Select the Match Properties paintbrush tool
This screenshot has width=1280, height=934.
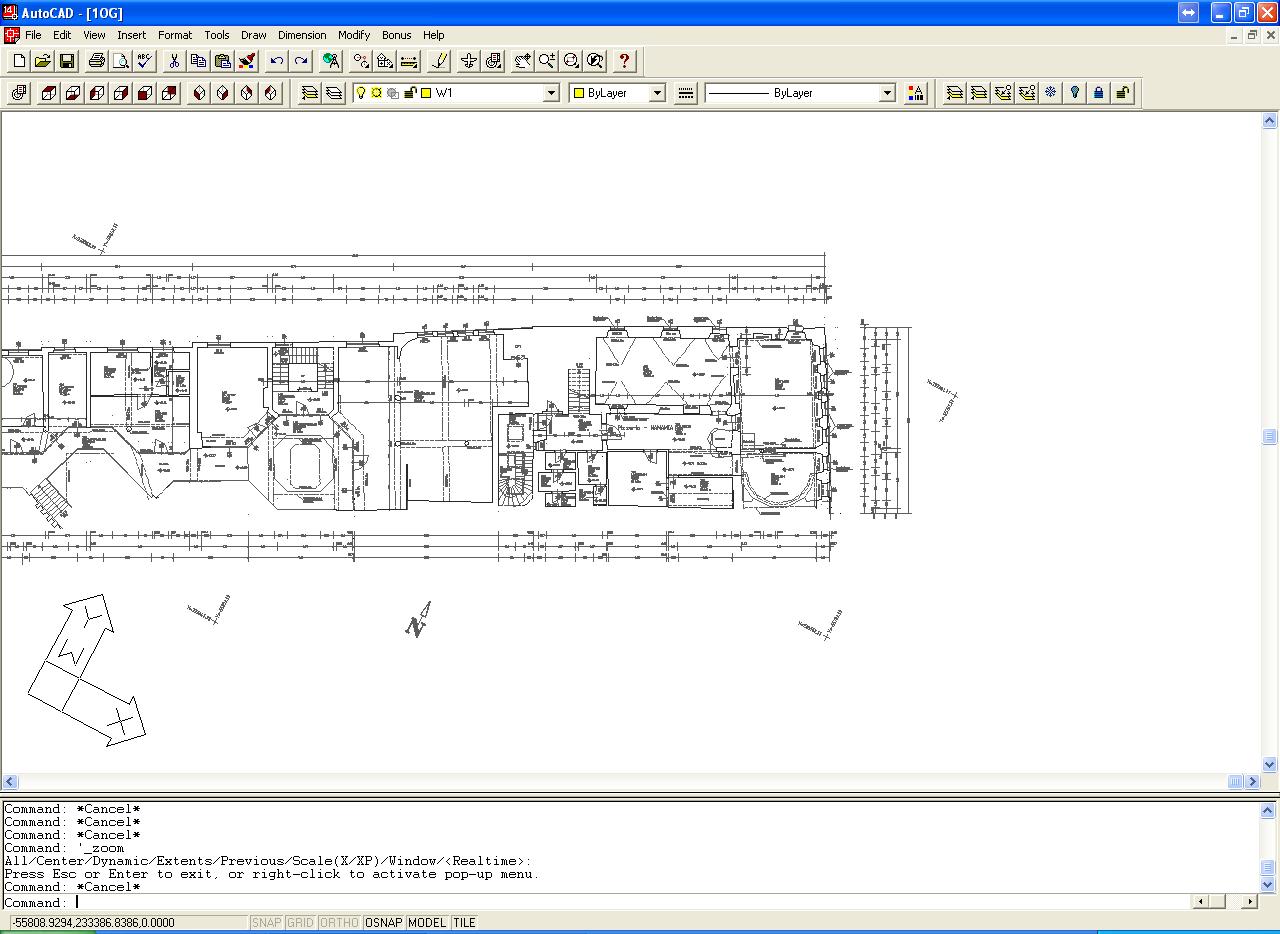(246, 61)
